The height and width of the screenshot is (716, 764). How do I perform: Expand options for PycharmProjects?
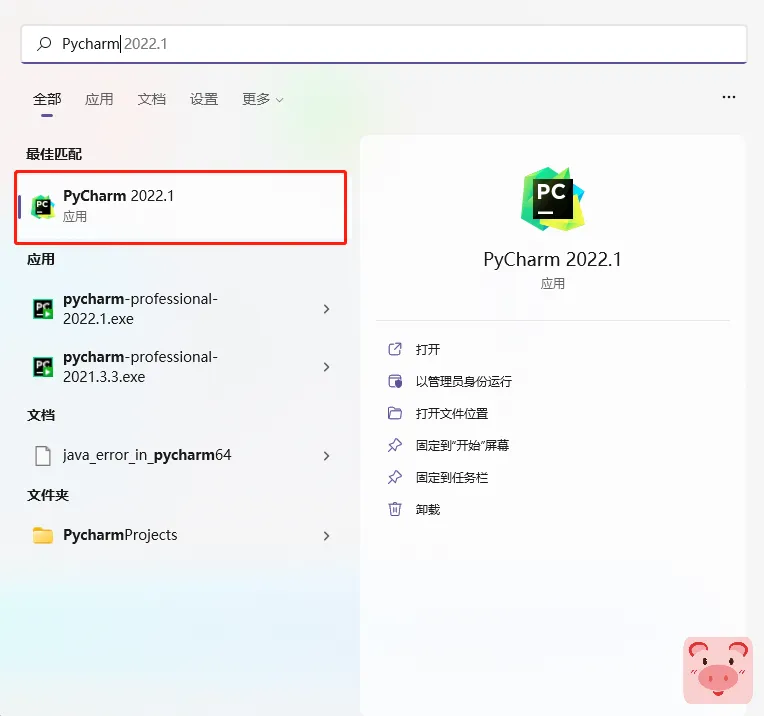click(x=326, y=536)
